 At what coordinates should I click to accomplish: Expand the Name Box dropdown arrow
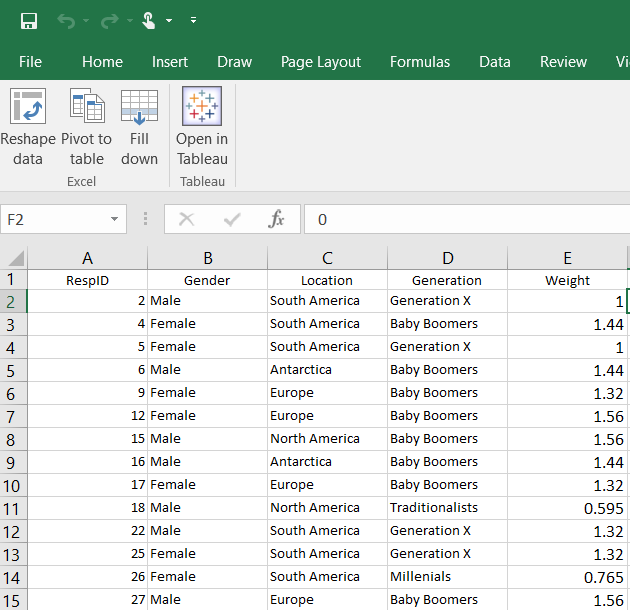[115, 219]
